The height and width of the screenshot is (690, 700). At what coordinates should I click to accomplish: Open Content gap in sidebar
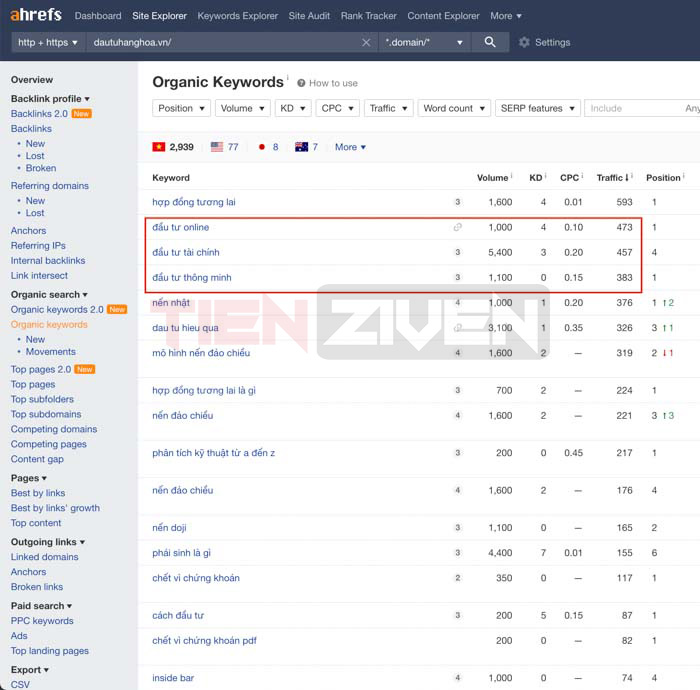pyautogui.click(x=37, y=459)
